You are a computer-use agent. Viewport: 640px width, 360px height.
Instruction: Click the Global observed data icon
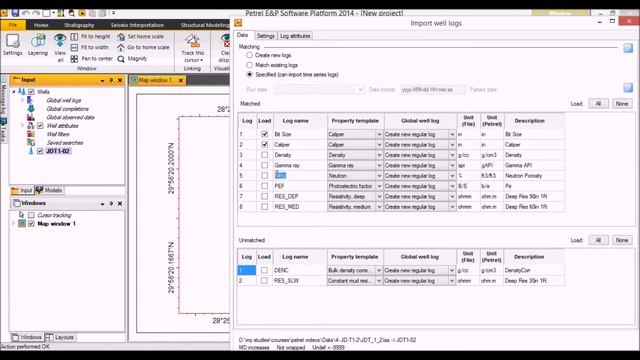31,117
